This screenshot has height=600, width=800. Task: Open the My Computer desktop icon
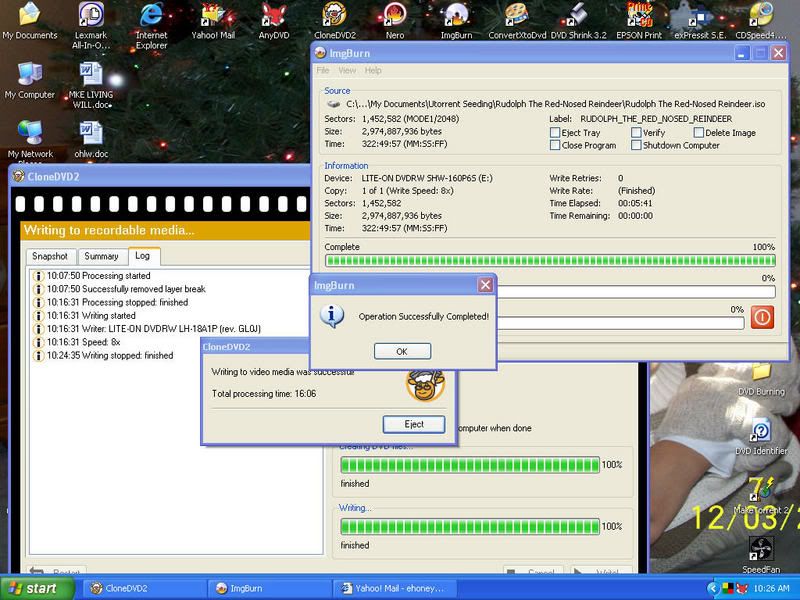pos(30,81)
